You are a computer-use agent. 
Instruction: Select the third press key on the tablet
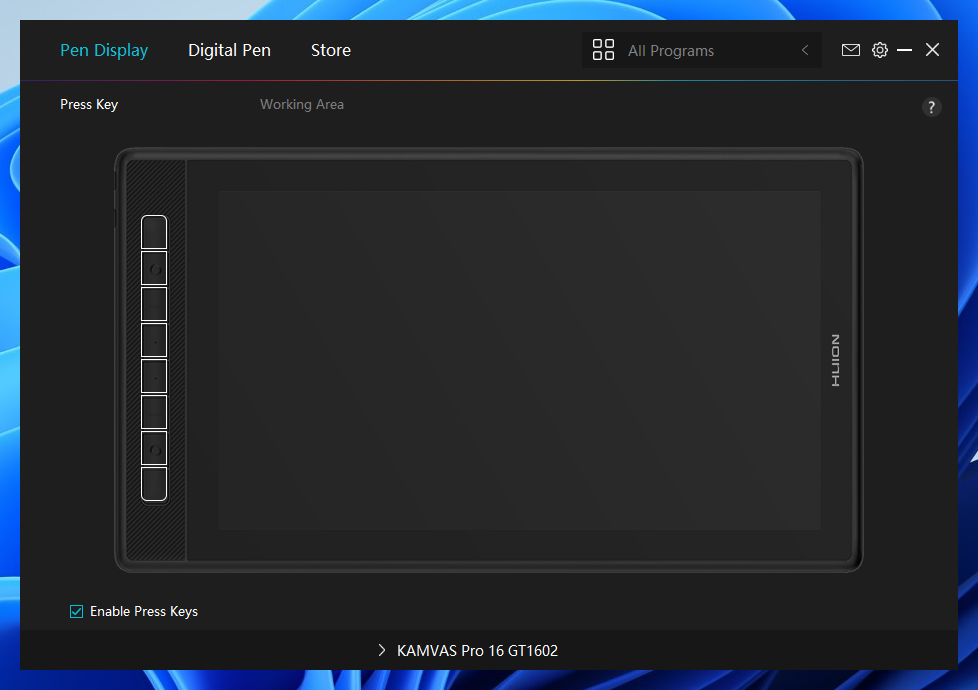pos(154,304)
